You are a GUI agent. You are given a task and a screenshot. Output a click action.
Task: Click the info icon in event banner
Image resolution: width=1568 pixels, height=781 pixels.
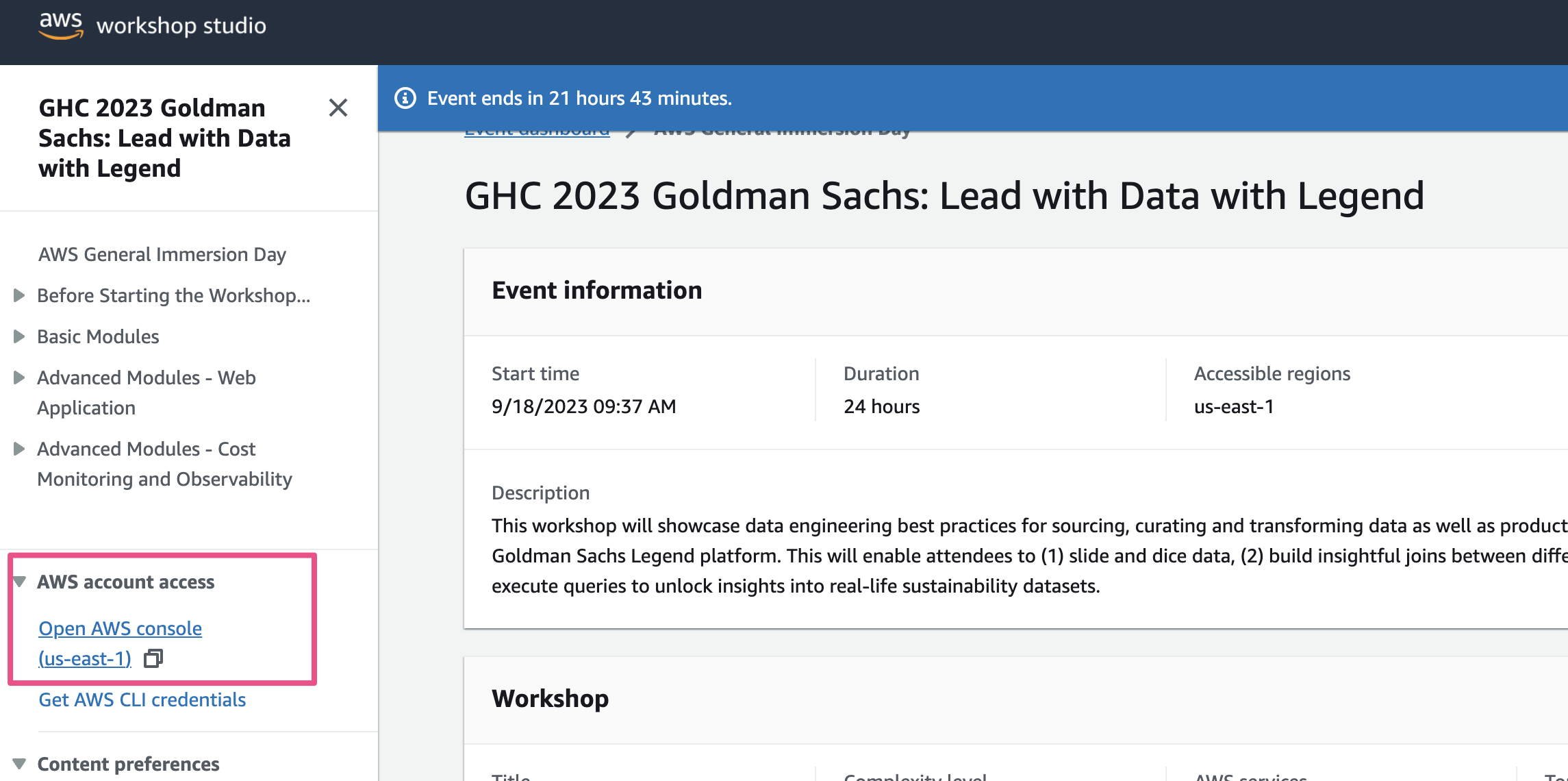(407, 98)
